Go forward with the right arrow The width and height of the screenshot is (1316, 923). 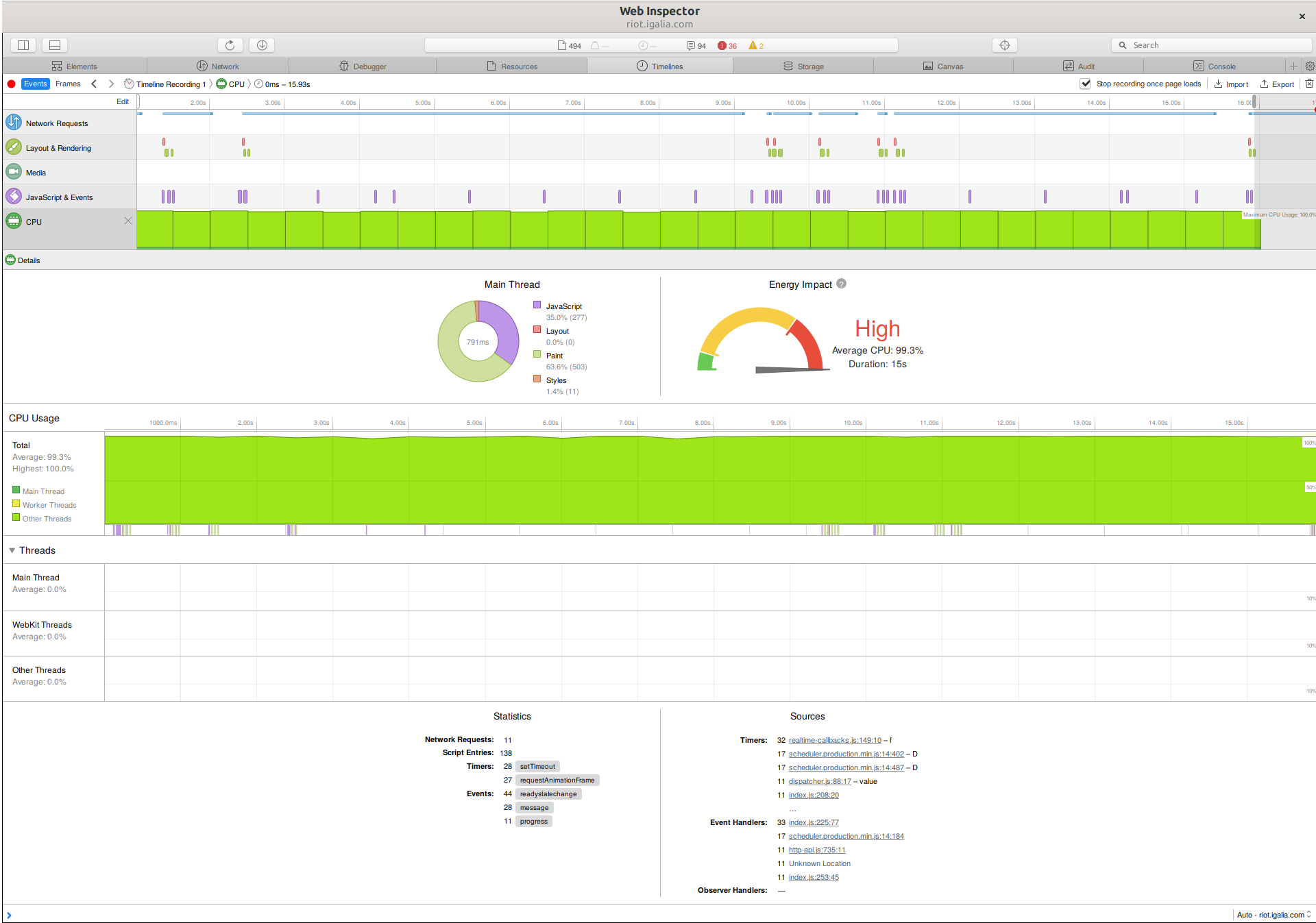tap(111, 84)
